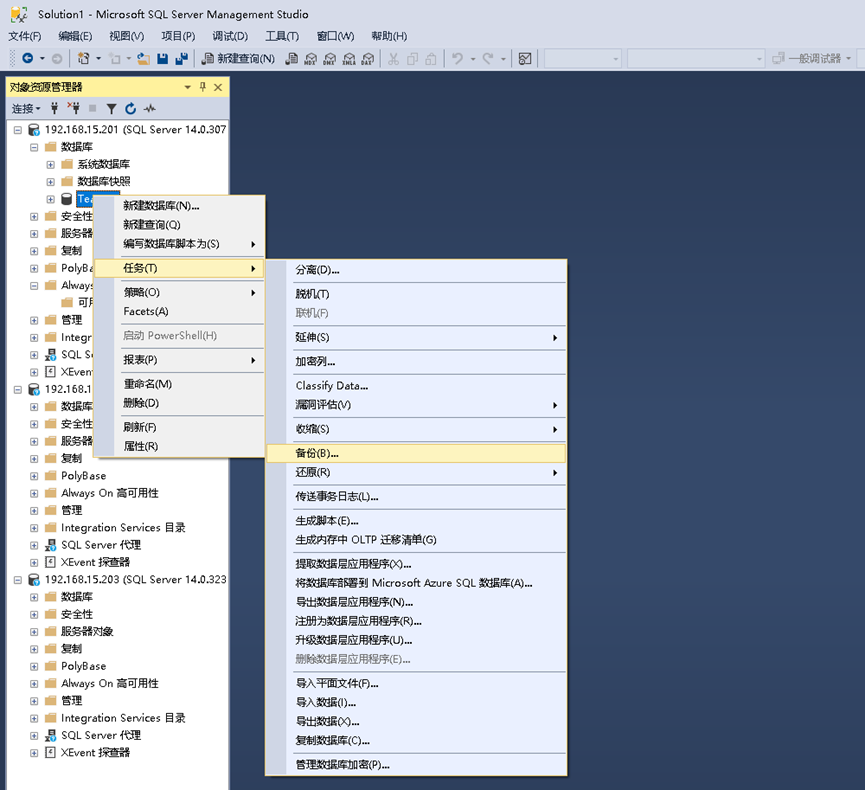Pin the 对象资源管理器 panel
This screenshot has width=865, height=790.
click(202, 87)
